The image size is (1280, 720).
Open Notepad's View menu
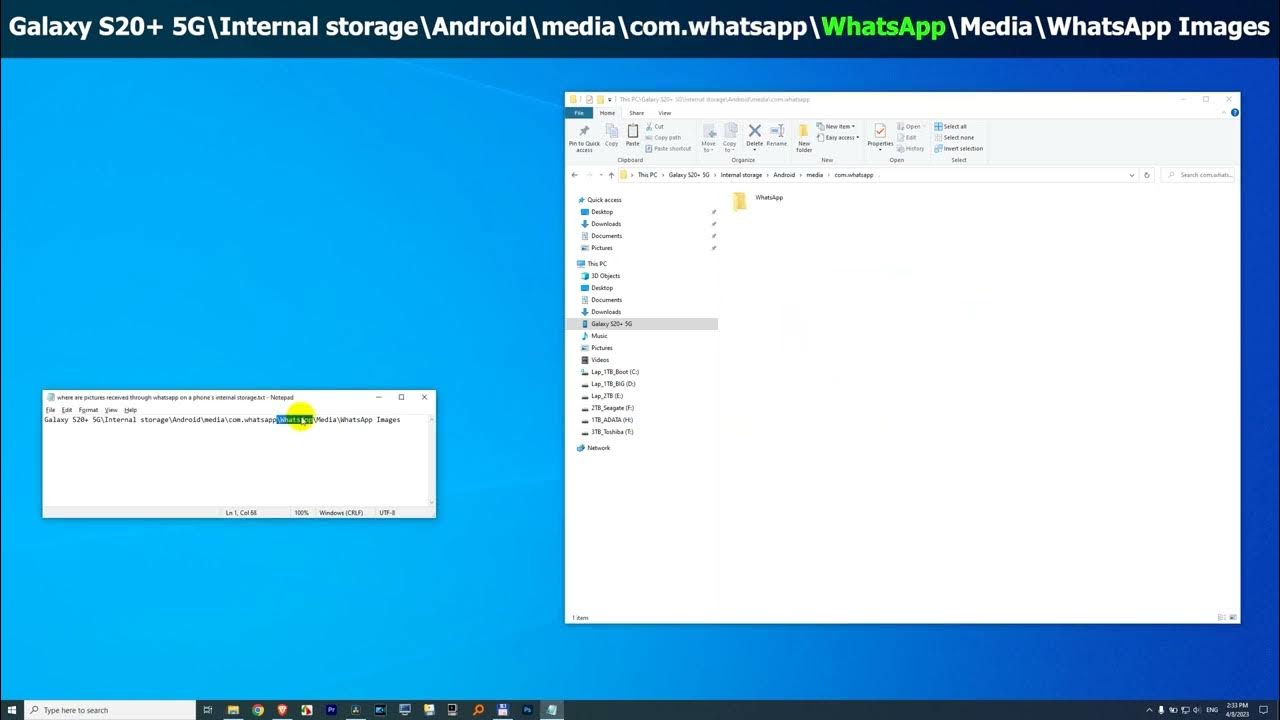tap(111, 410)
